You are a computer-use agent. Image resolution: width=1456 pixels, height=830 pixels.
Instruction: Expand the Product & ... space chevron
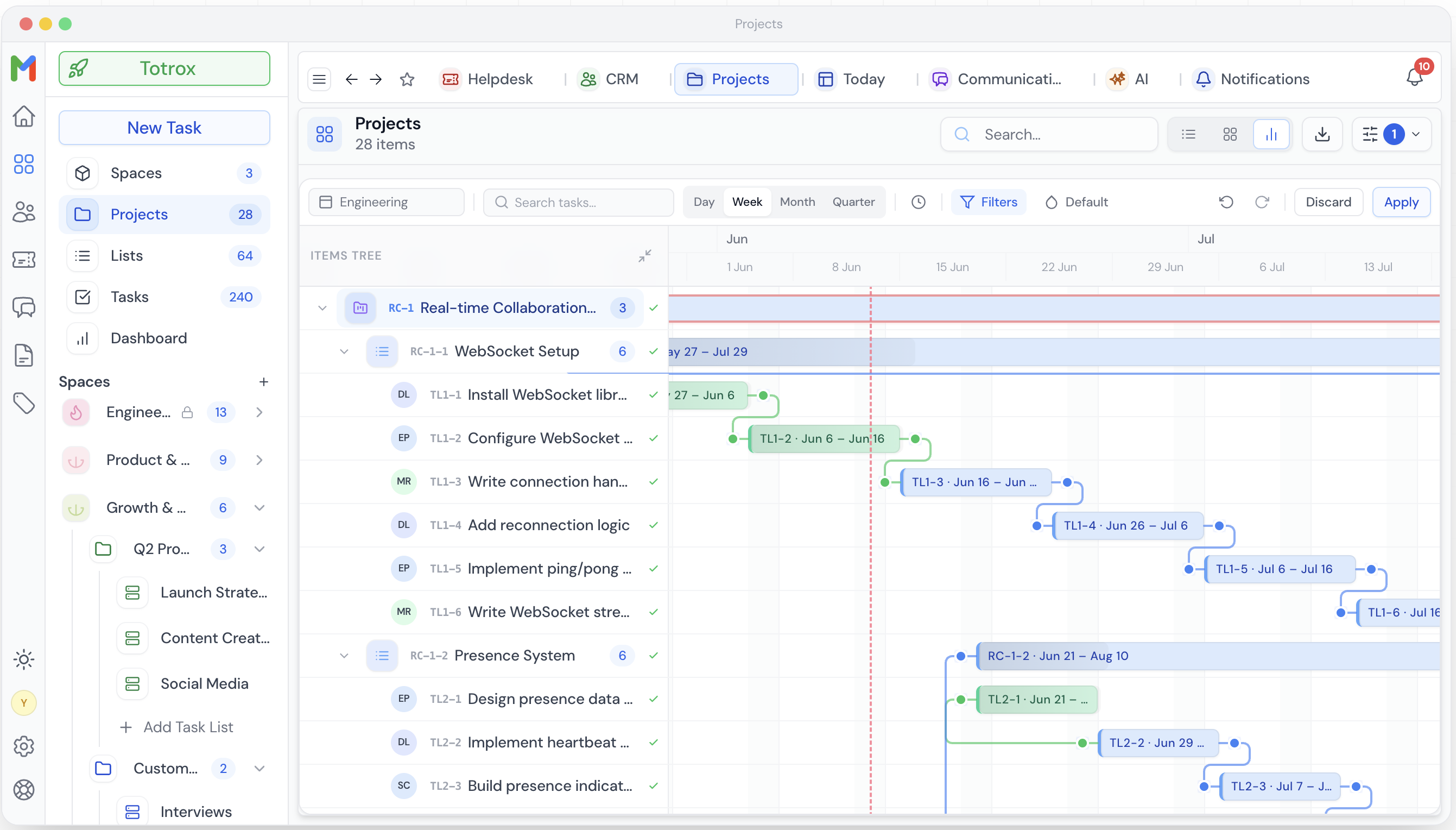tap(259, 460)
